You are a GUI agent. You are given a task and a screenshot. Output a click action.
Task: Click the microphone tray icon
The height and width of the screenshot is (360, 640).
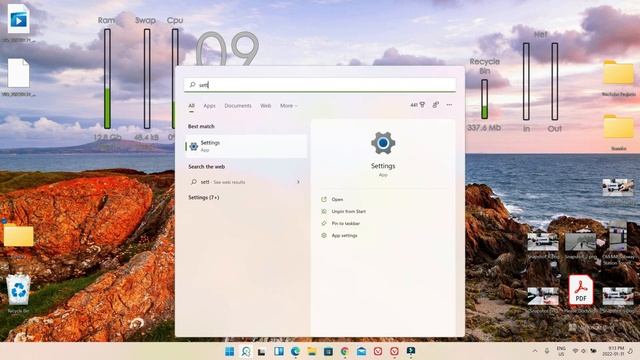(547, 351)
